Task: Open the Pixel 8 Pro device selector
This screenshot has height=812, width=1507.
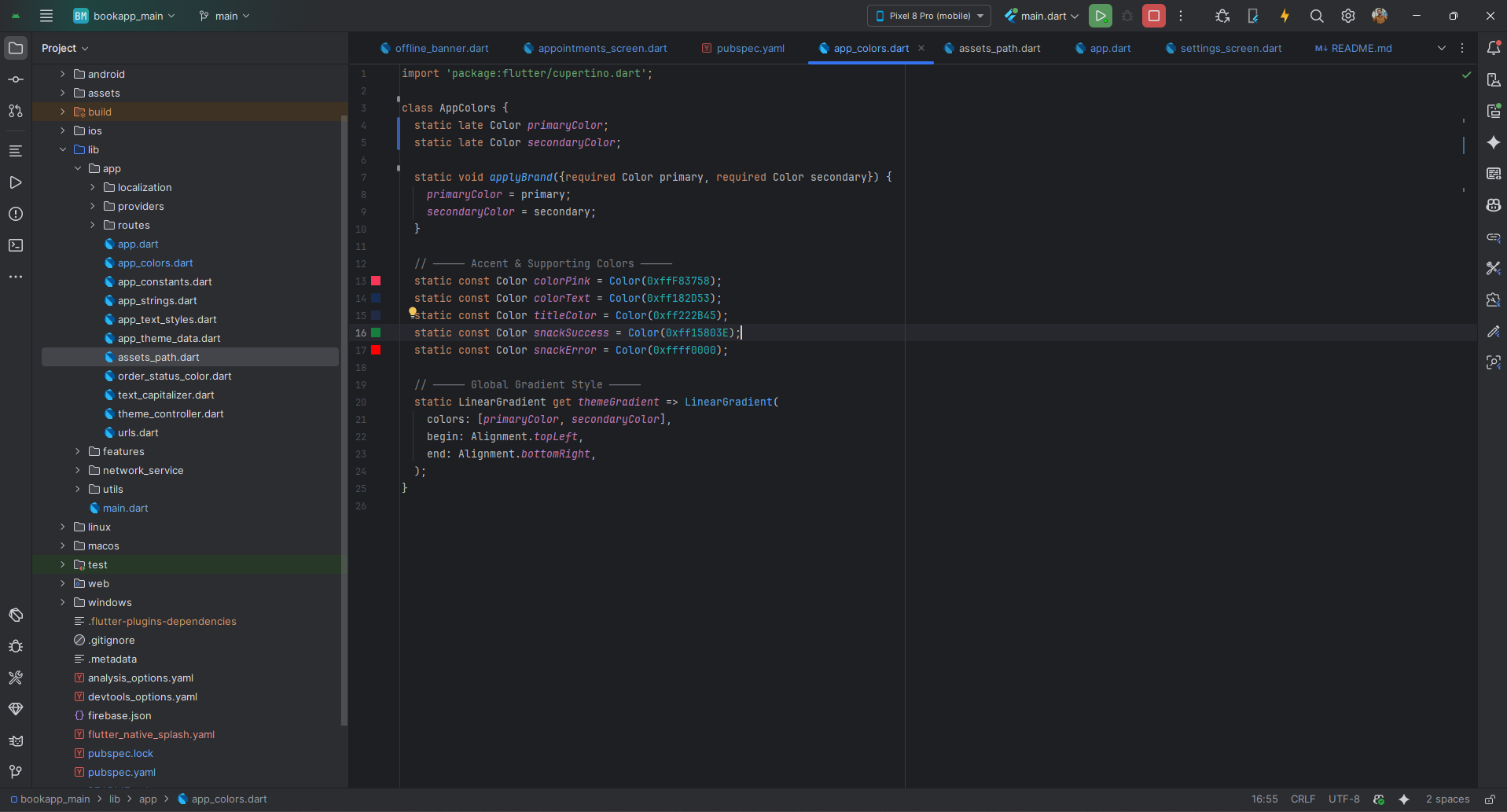Action: click(x=929, y=16)
